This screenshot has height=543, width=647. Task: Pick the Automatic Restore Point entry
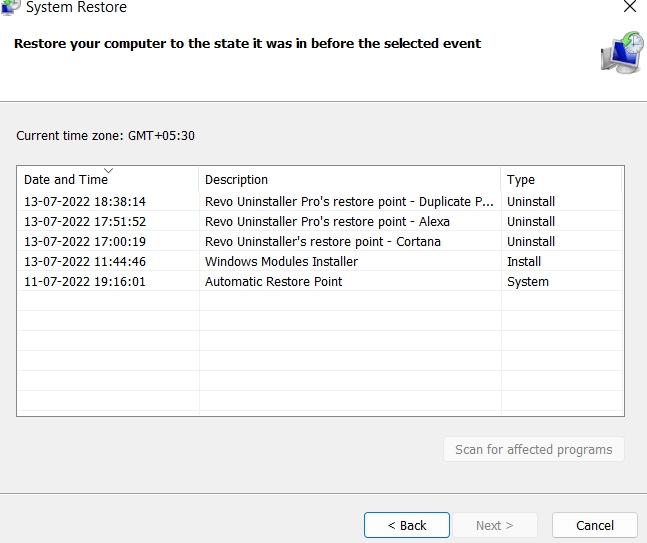click(x=273, y=281)
